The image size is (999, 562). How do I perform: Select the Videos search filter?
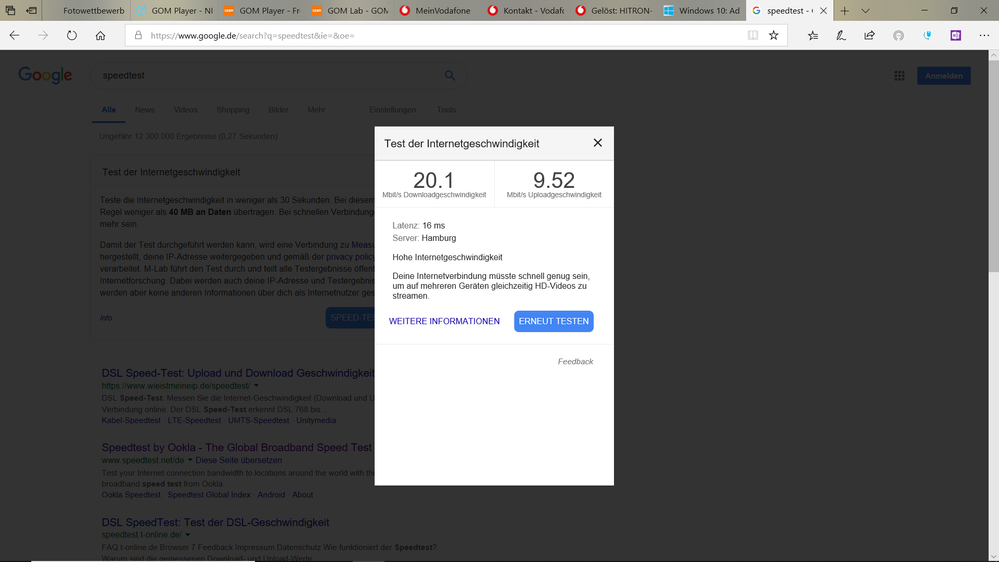click(x=185, y=110)
